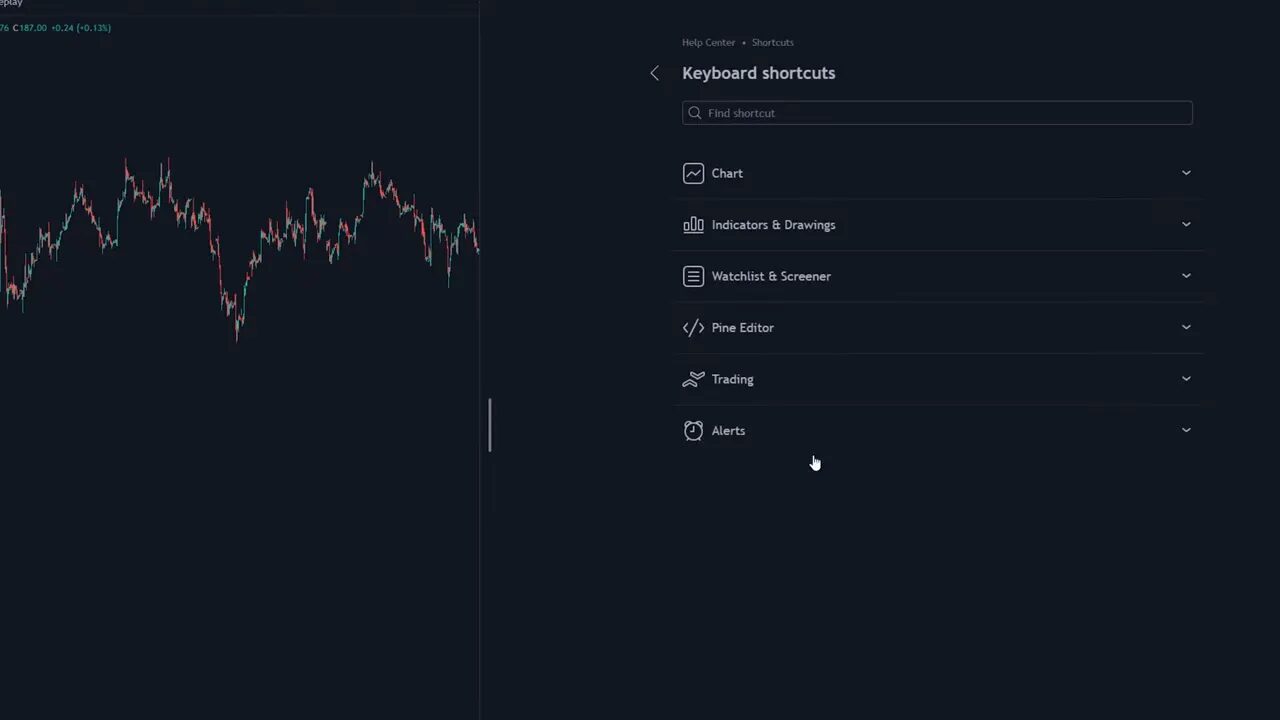Expand the Alerts shortcuts section
This screenshot has width=1280, height=720.
[x=1186, y=430]
